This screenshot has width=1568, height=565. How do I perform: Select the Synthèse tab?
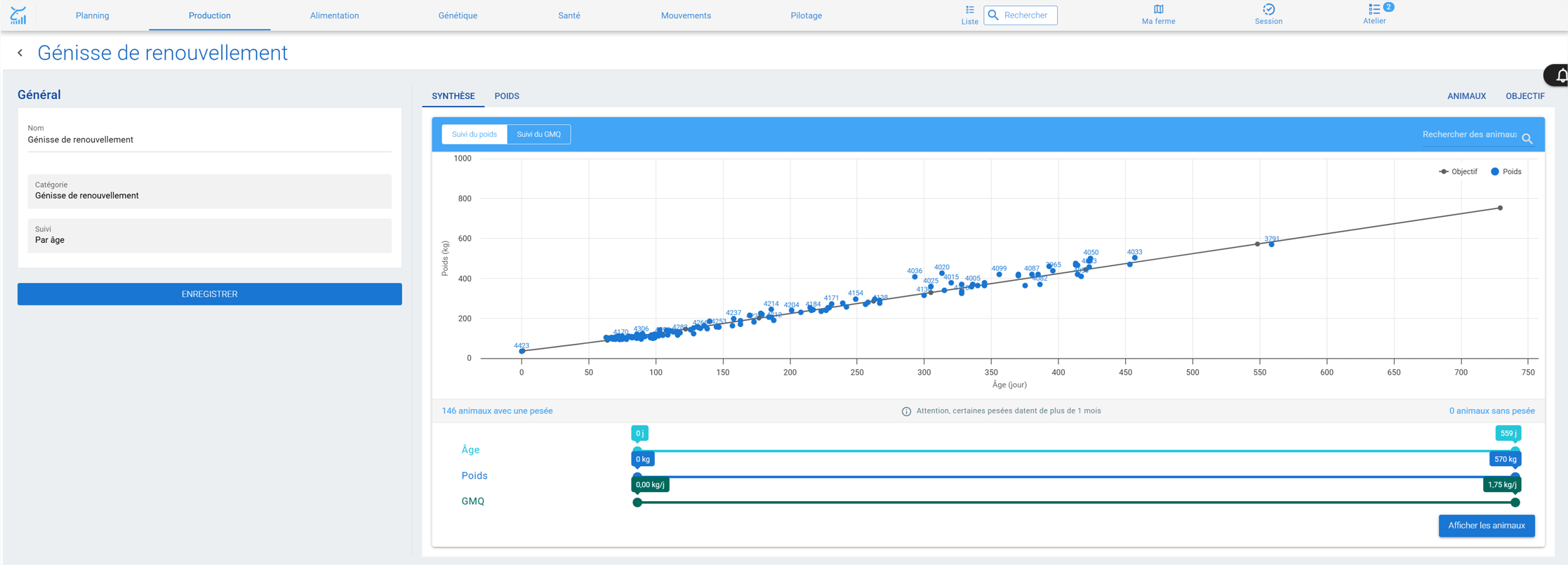[453, 96]
